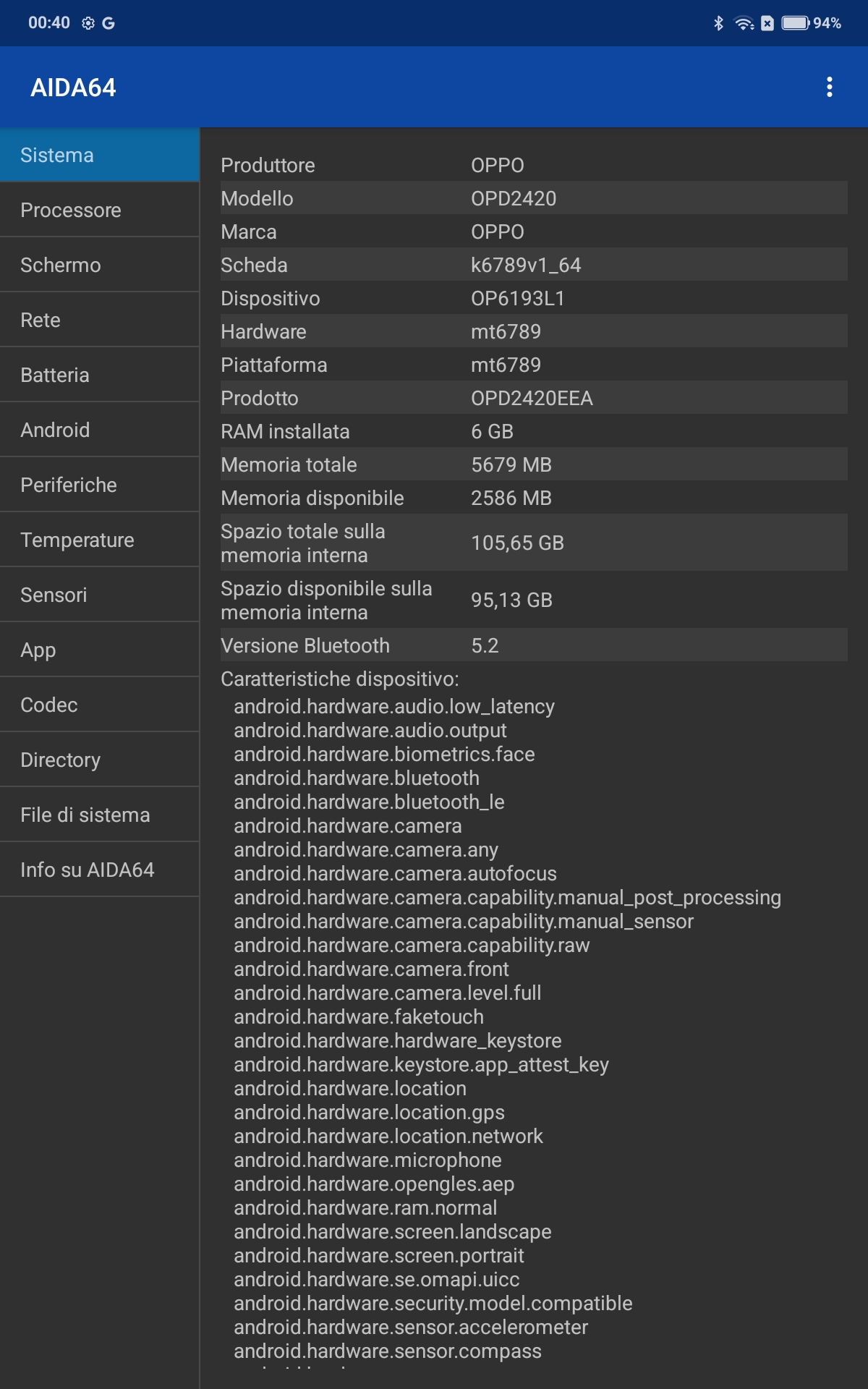Open File di sistema section

(x=100, y=815)
